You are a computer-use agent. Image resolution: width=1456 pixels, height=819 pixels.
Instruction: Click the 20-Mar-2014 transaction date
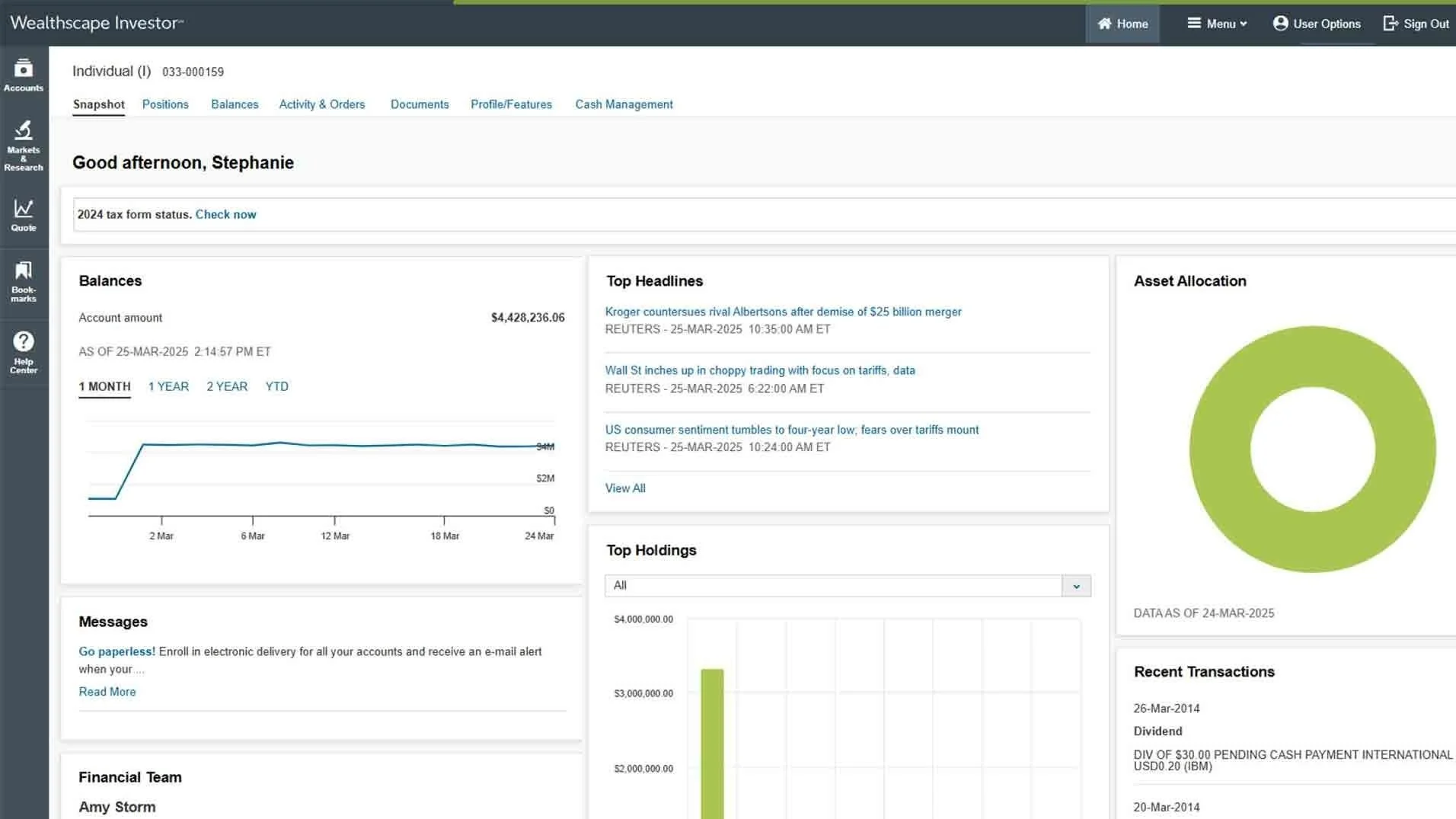click(x=1166, y=807)
